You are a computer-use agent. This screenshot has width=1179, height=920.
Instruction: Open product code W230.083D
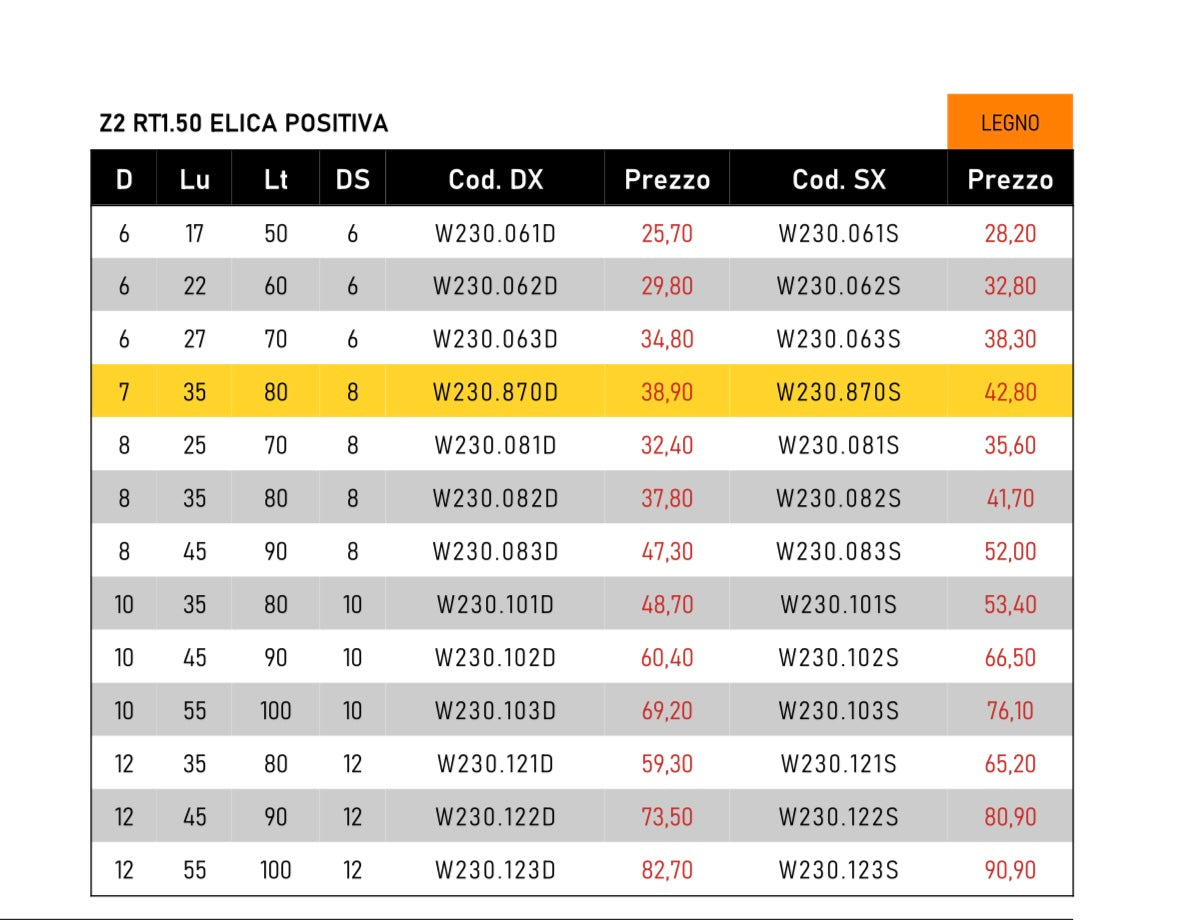495,552
